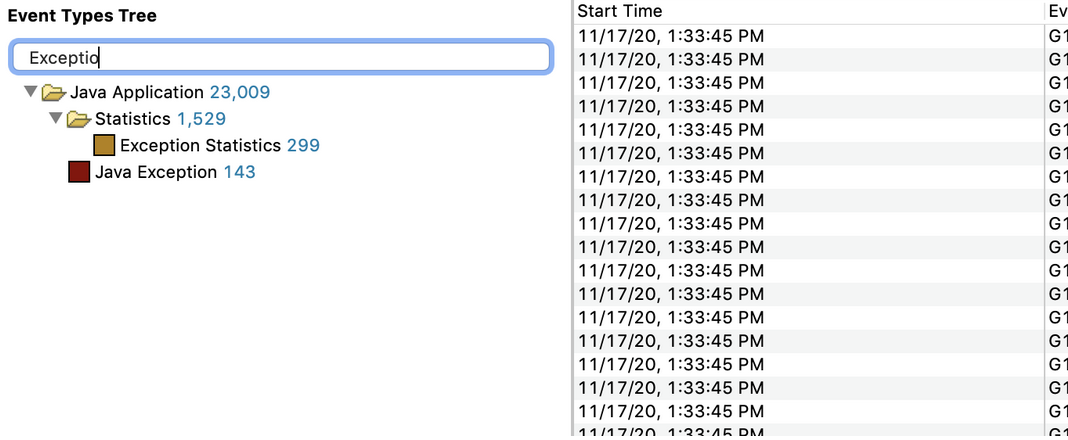Collapse the Java Application tree node
This screenshot has width=1068, height=440.
31,92
